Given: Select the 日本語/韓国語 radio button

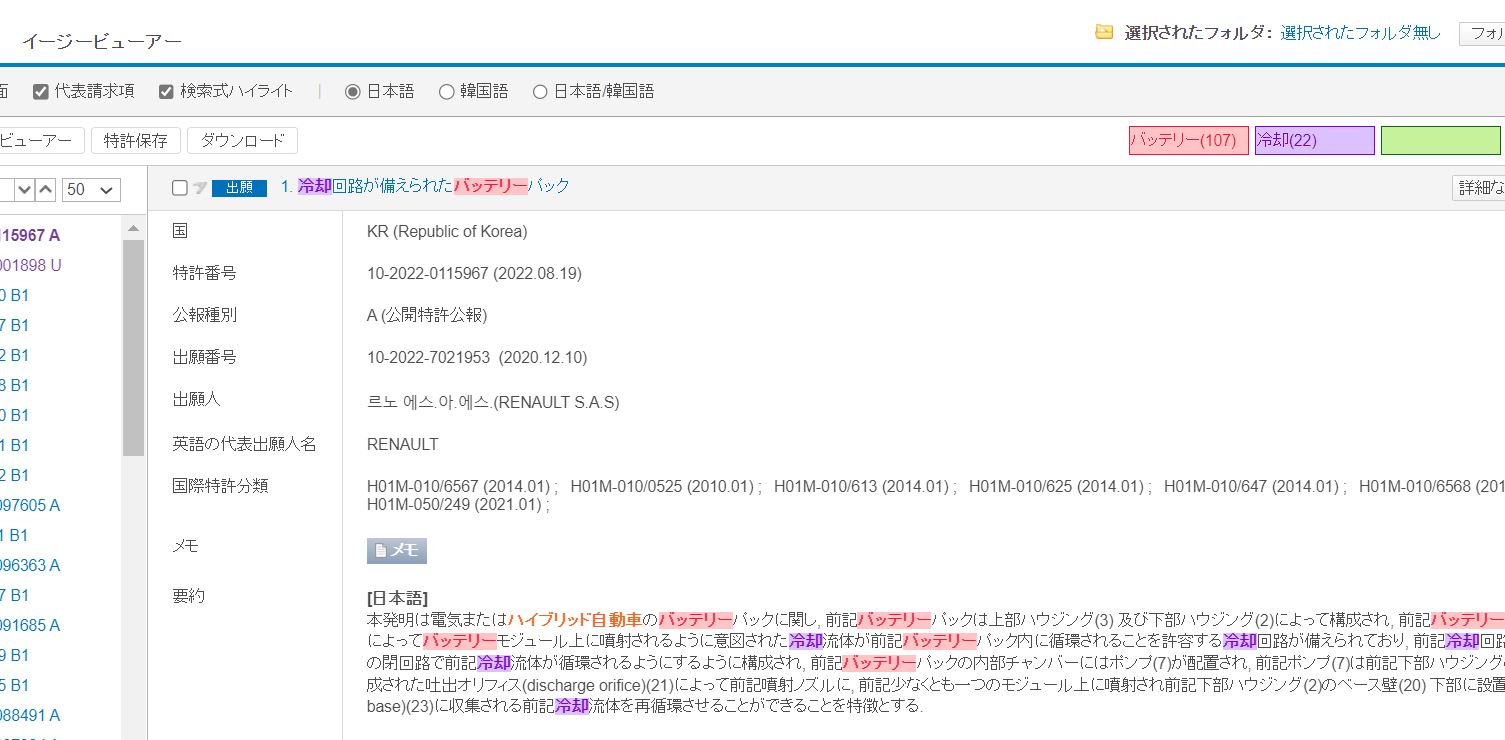Looking at the screenshot, I should coord(540,92).
